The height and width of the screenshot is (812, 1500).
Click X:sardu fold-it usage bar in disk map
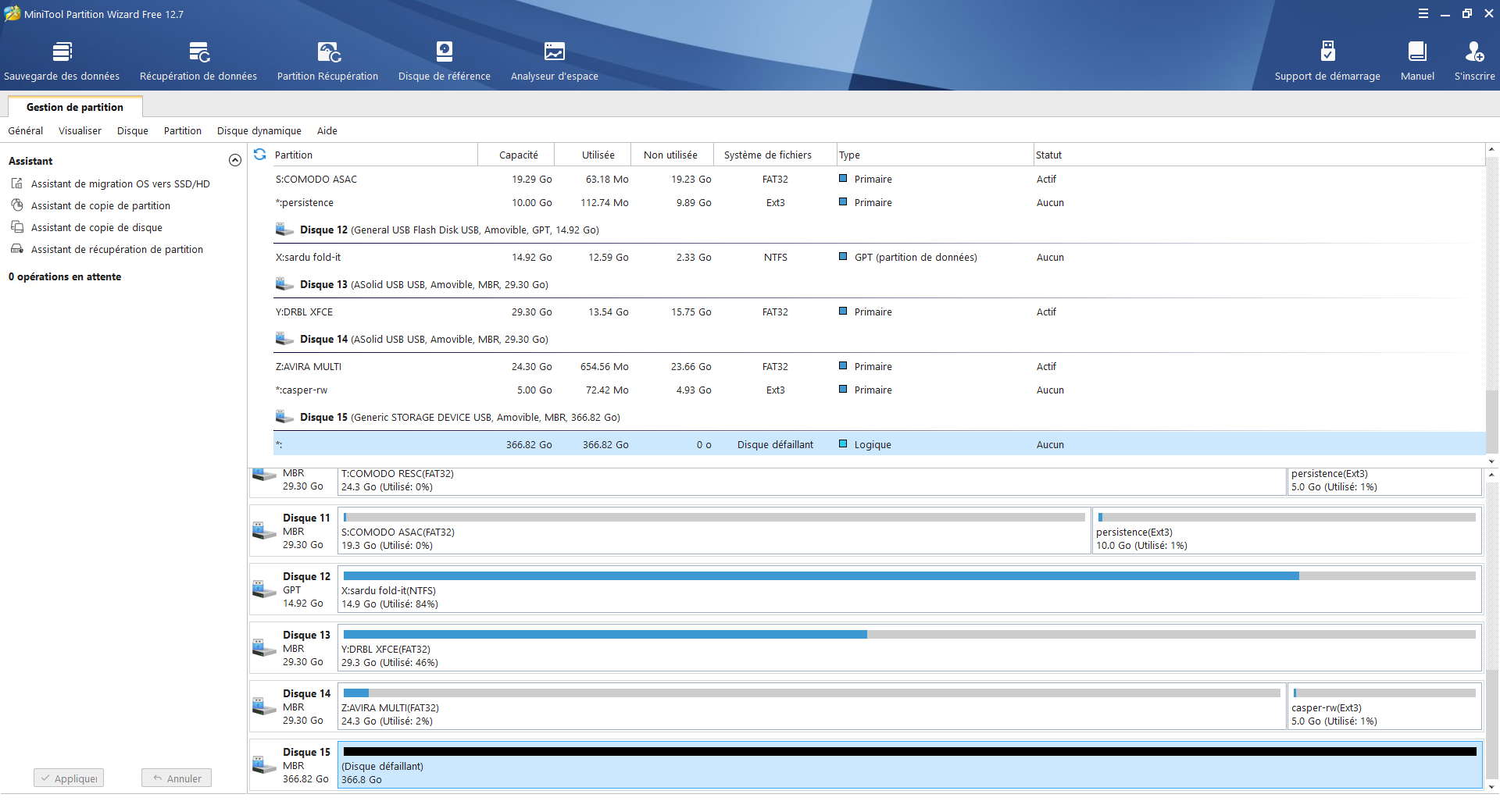[x=909, y=575]
